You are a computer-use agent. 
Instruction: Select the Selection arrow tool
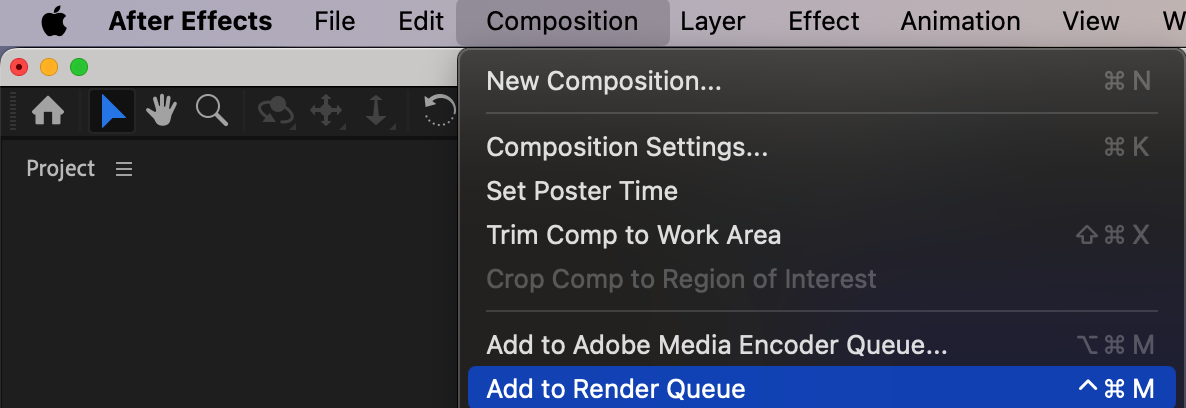click(112, 111)
